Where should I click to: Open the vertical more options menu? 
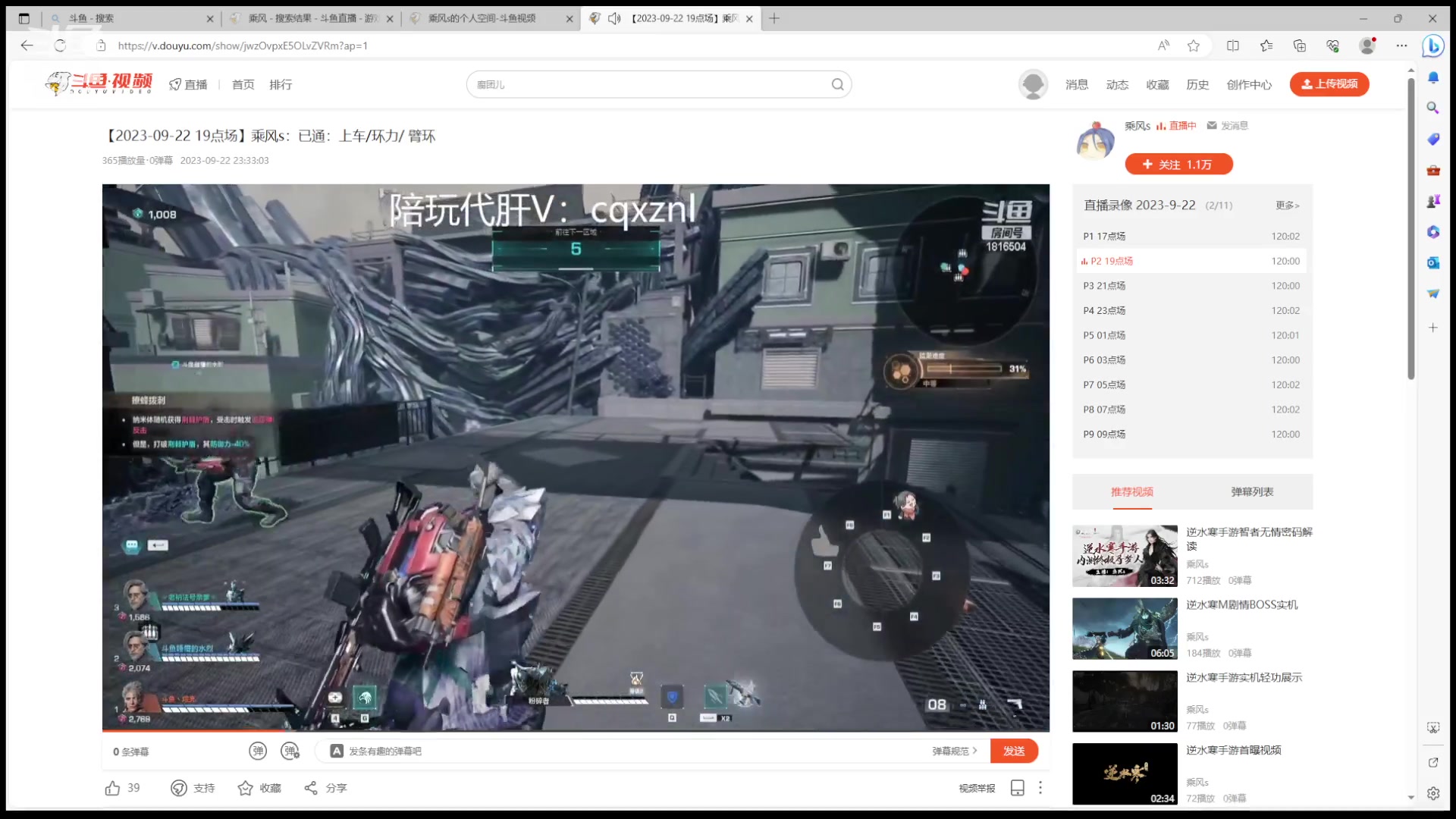pyautogui.click(x=1040, y=788)
